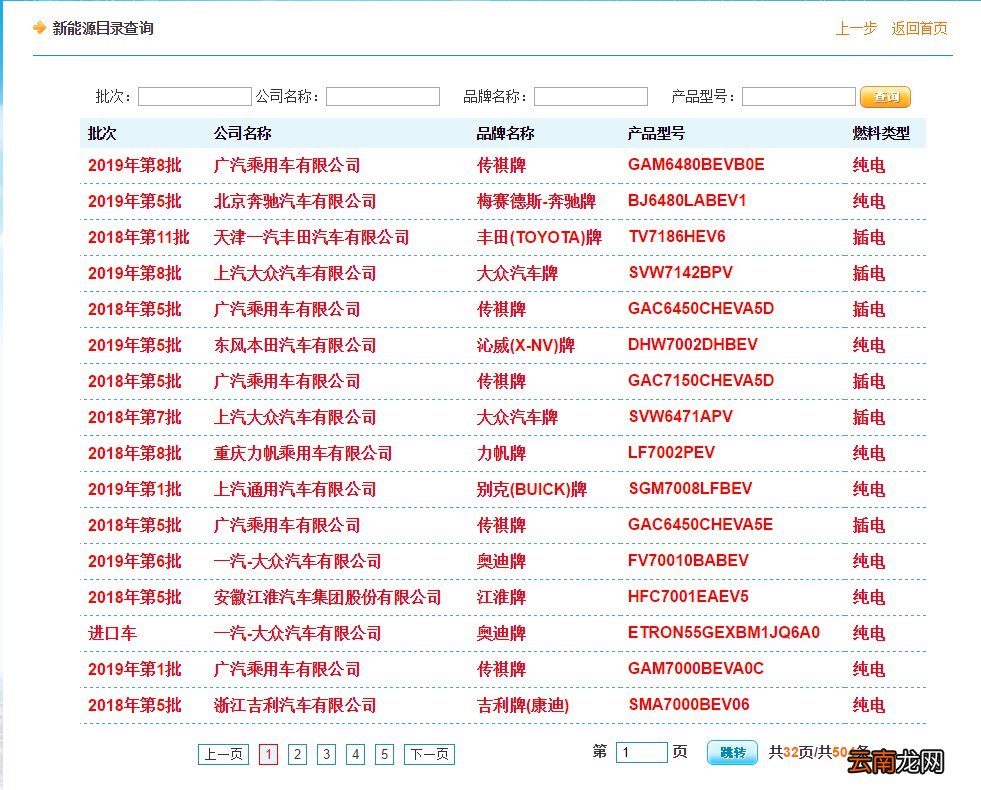Click the 燃料类型 column header

tap(881, 133)
